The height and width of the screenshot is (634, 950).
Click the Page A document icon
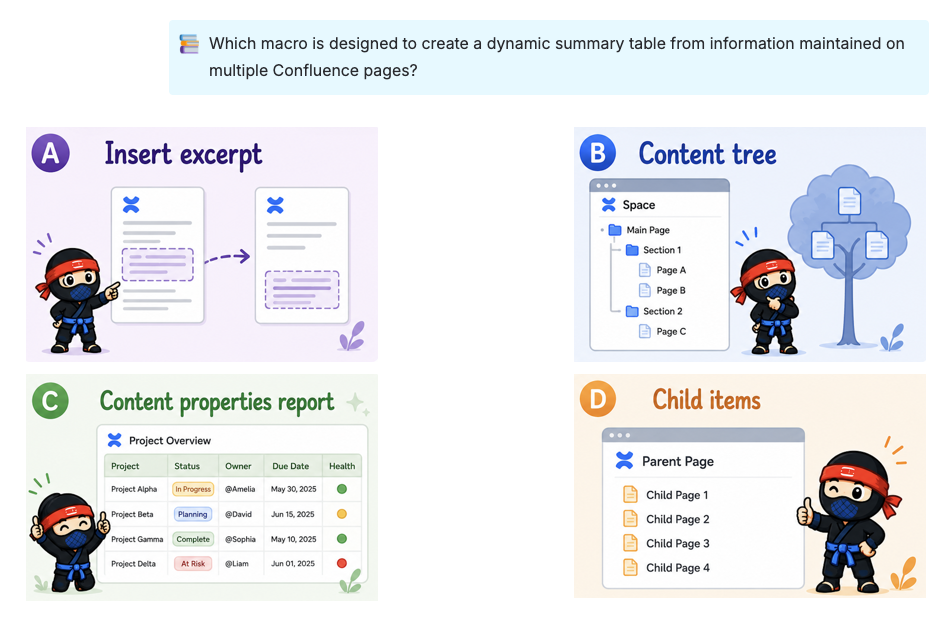tap(645, 270)
